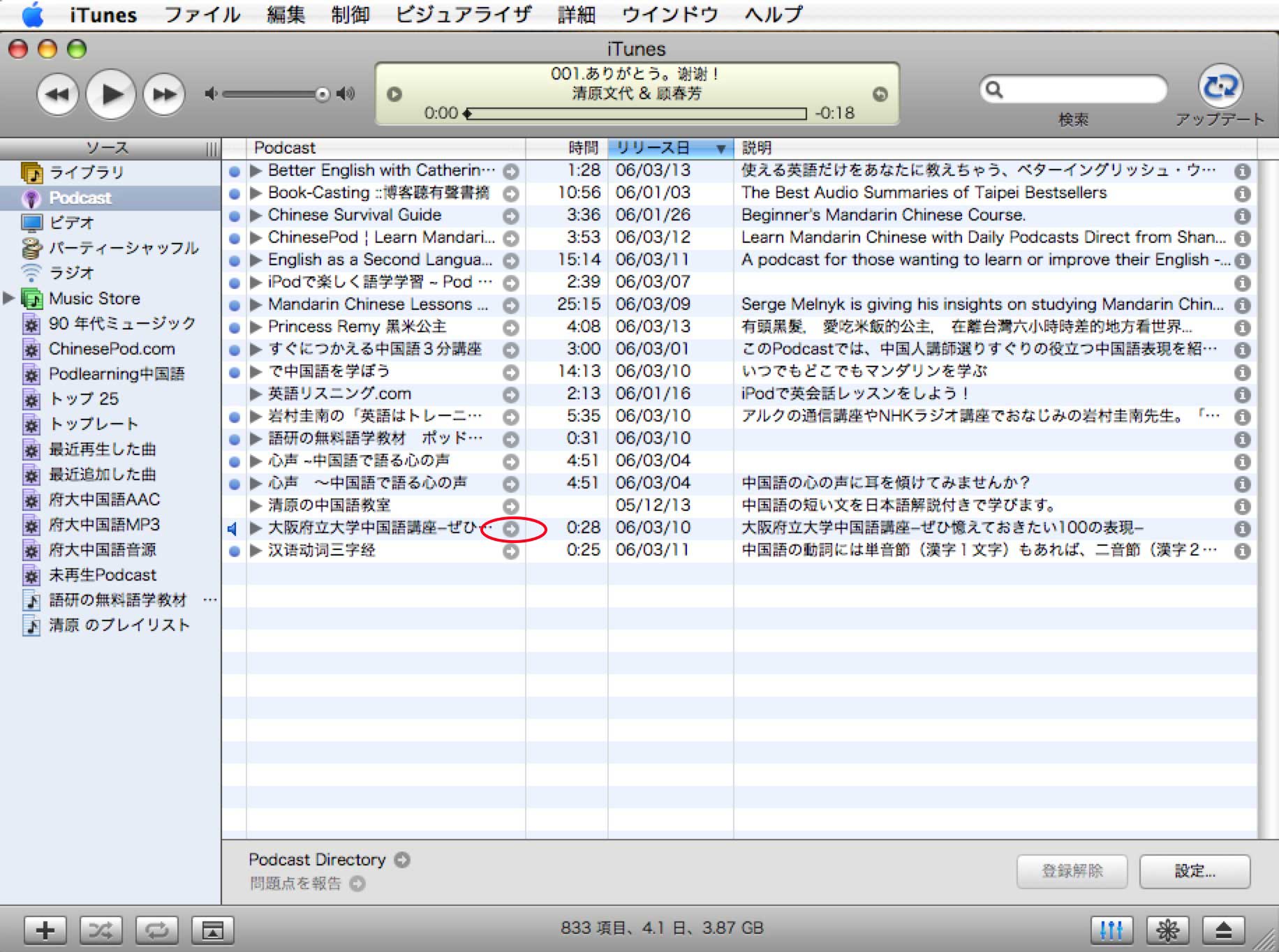
Task: Turn on visualizer flower button
Action: click(1167, 930)
